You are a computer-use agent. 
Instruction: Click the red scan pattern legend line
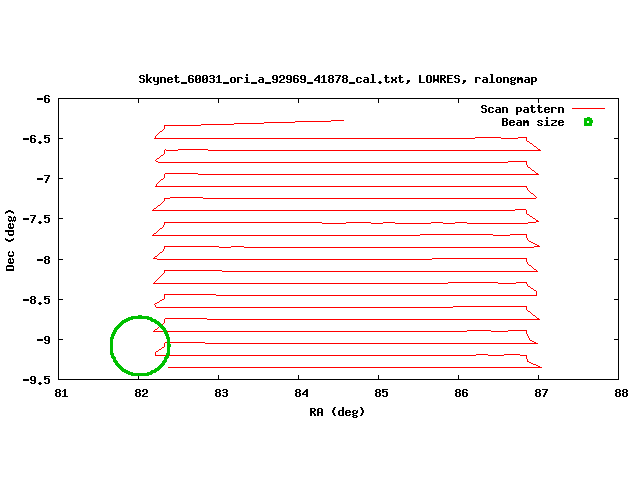coord(588,109)
